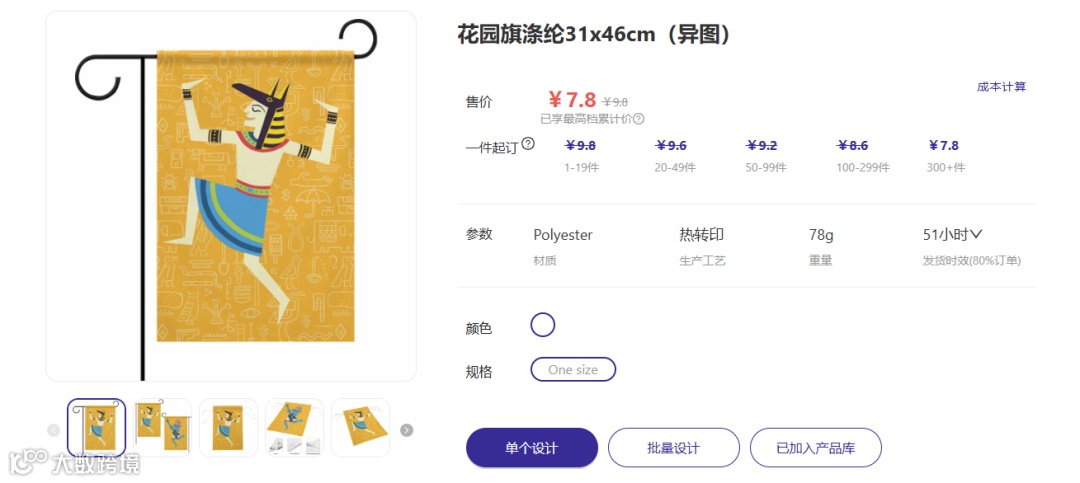Click the 已加入产品库 button
Screen dimensions: 1080x483
pos(816,448)
